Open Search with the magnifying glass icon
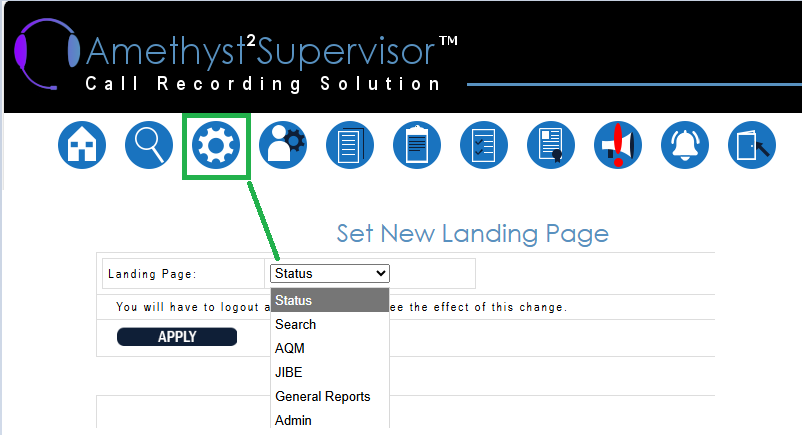Screen dimensions: 802x435 tap(149, 146)
